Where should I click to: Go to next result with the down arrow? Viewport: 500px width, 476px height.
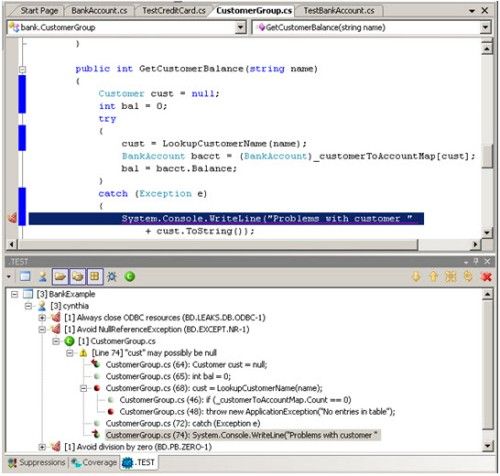(416, 277)
